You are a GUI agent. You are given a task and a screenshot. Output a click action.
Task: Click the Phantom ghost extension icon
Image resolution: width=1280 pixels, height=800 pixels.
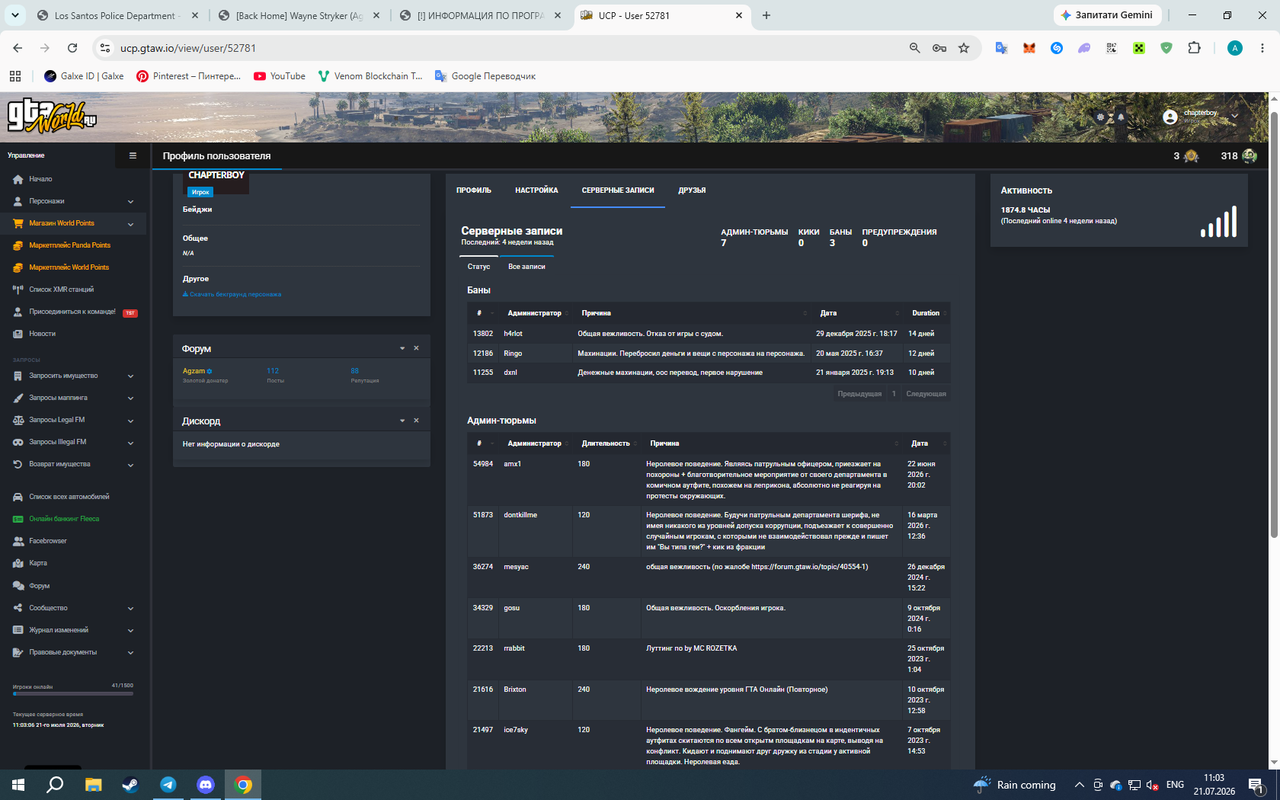tap(1084, 48)
